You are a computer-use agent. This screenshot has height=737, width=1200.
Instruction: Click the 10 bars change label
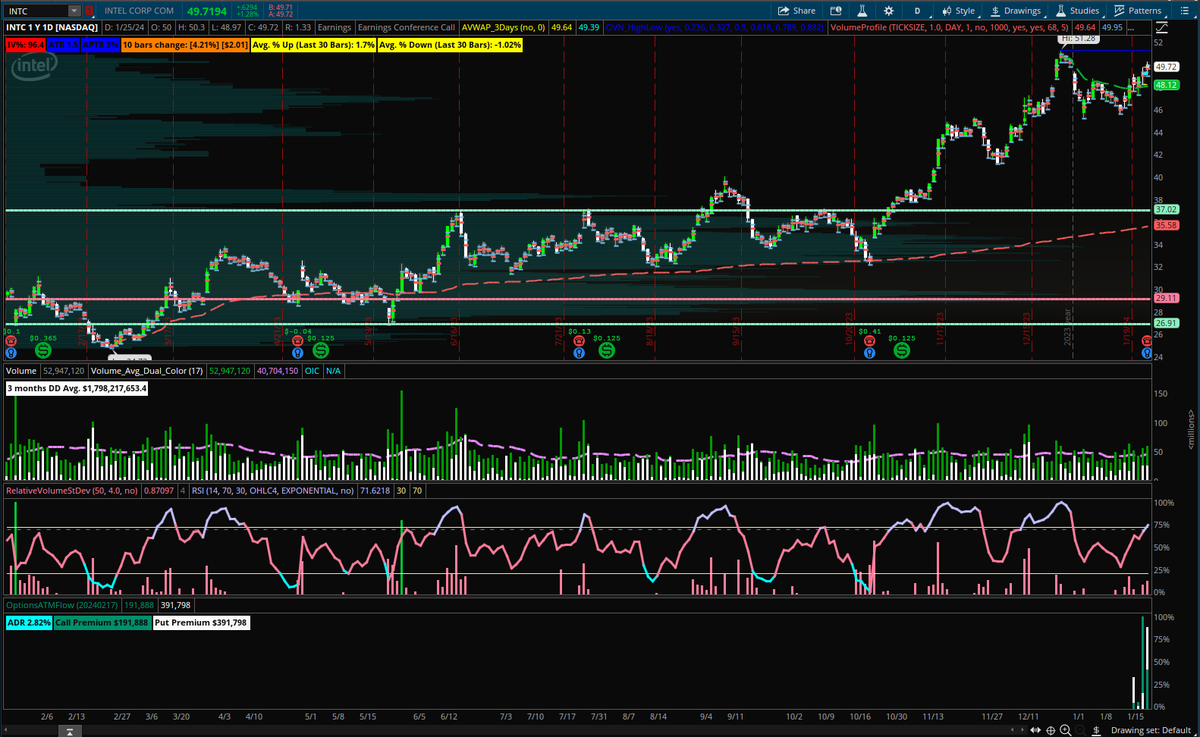click(186, 45)
